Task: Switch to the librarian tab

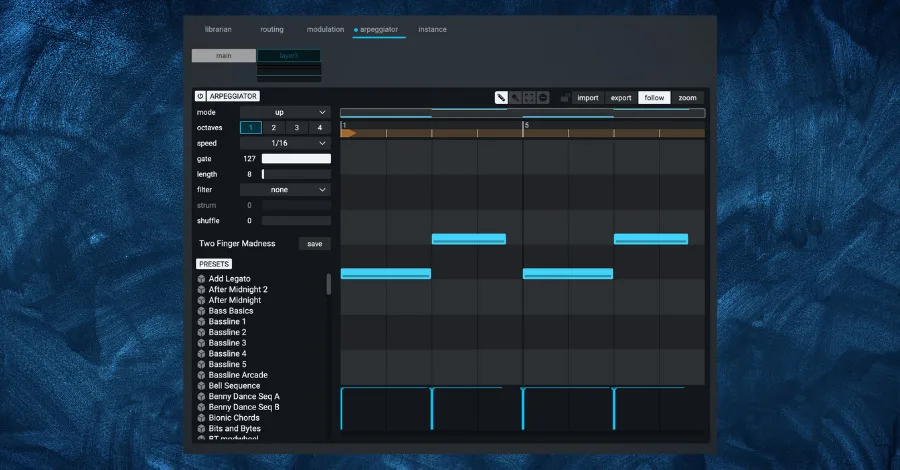Action: 218,29
